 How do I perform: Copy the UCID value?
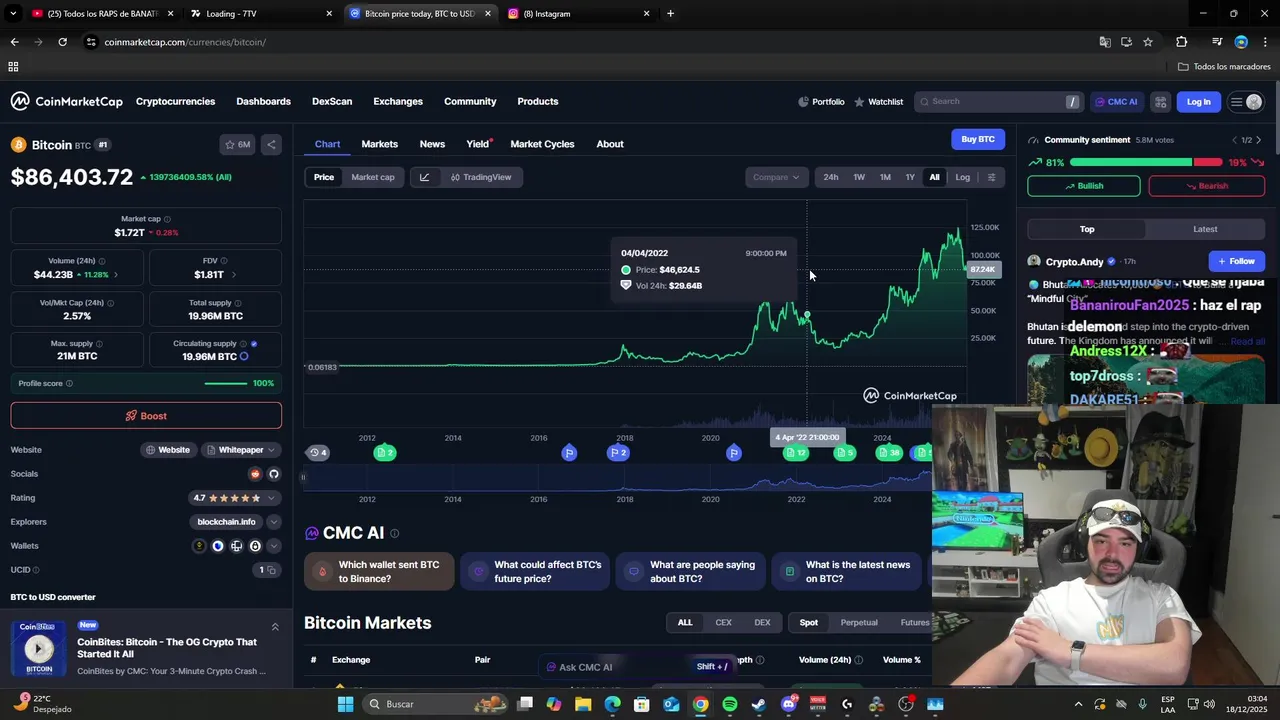pyautogui.click(x=270, y=570)
